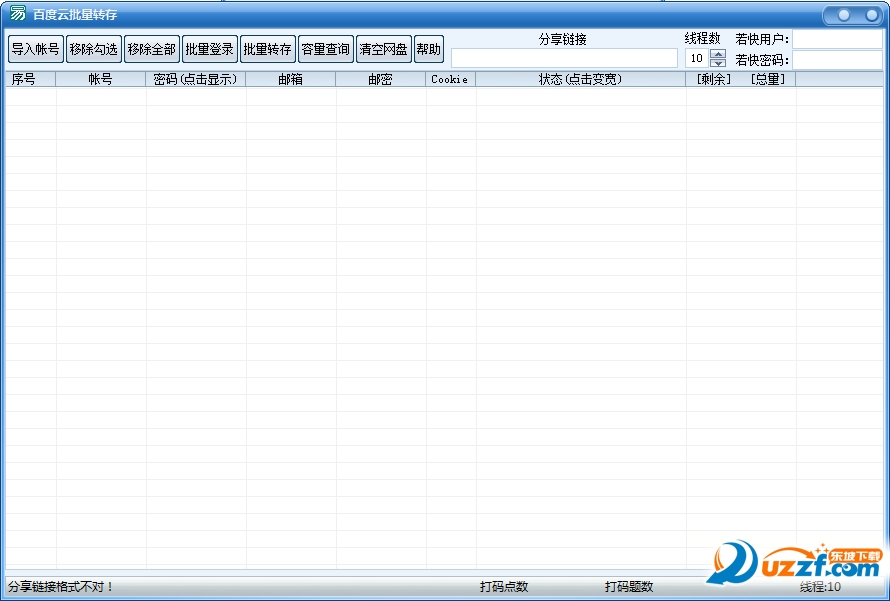Screen dimensions: 890x601
Task: Start 批量登录 batch login
Action: click(x=209, y=49)
